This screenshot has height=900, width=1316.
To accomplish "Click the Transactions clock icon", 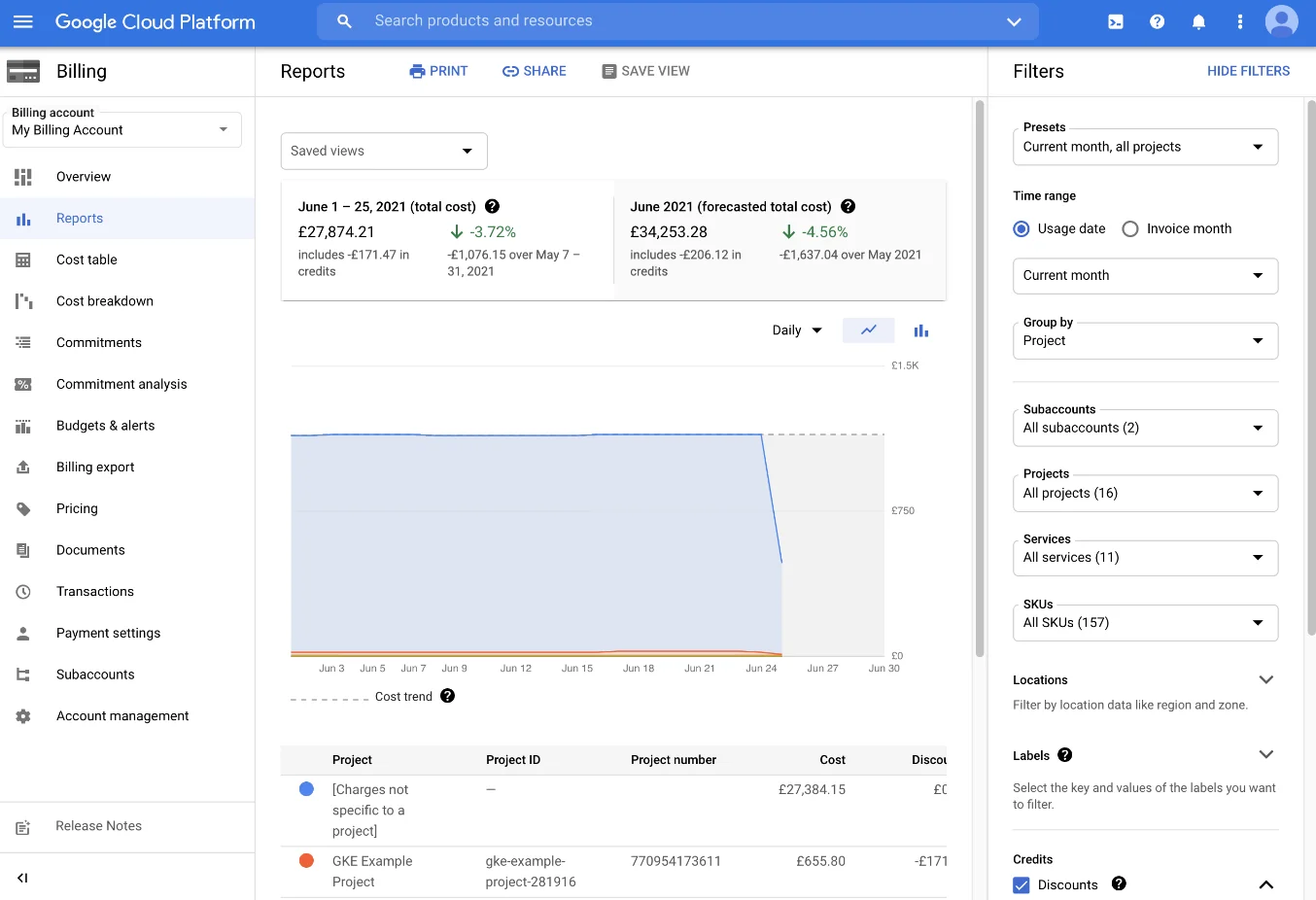I will (23, 591).
